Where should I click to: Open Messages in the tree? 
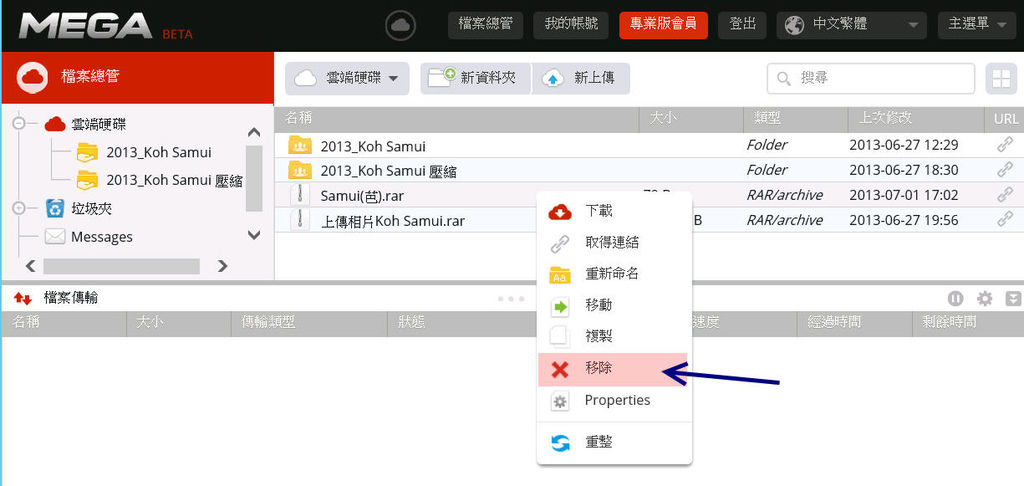[88, 236]
